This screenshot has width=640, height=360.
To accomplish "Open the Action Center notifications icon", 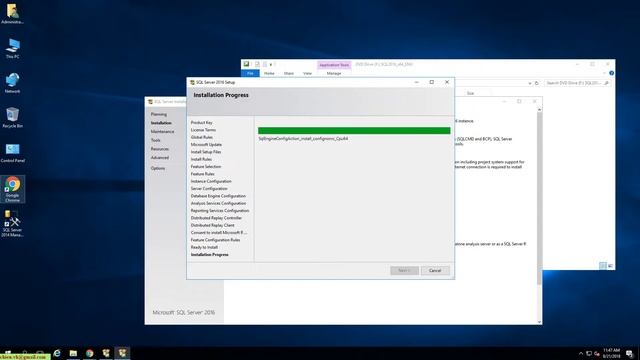I will [x=630, y=353].
